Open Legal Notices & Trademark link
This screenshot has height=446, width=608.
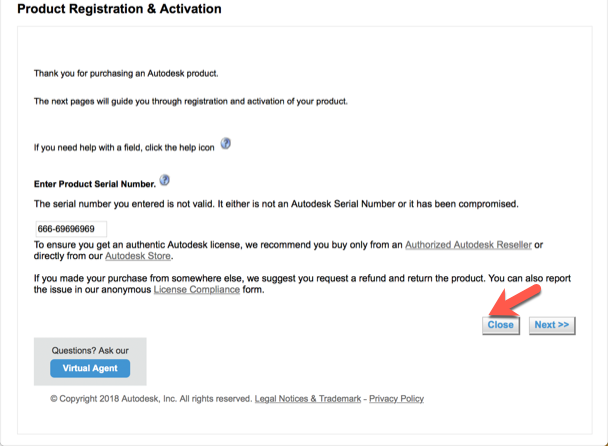pyautogui.click(x=308, y=398)
